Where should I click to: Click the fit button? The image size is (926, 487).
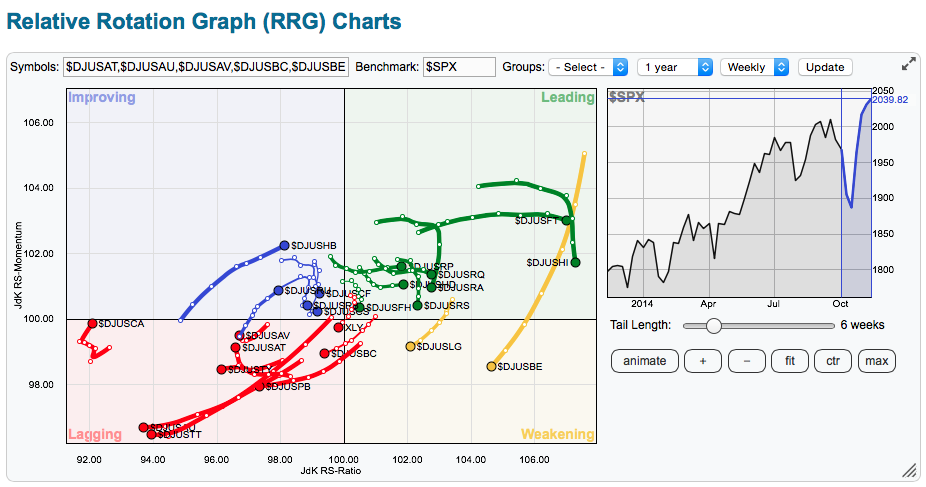click(x=790, y=360)
